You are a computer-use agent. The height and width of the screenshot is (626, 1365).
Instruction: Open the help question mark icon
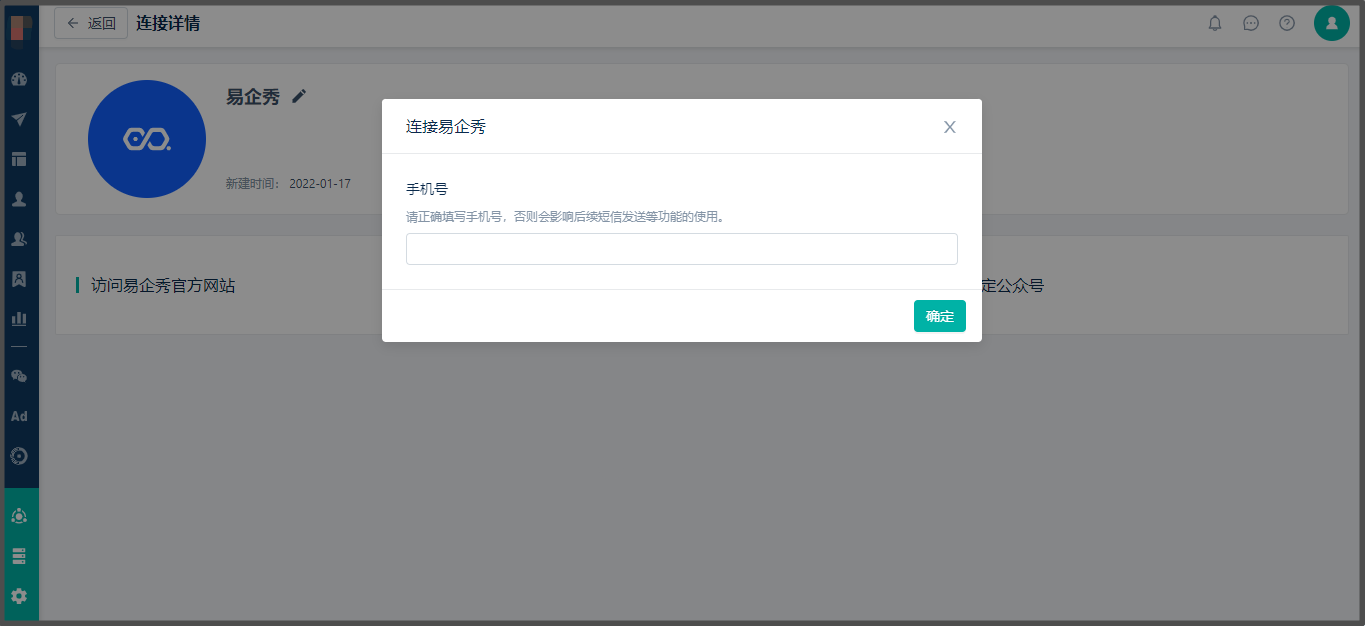pyautogui.click(x=1287, y=23)
